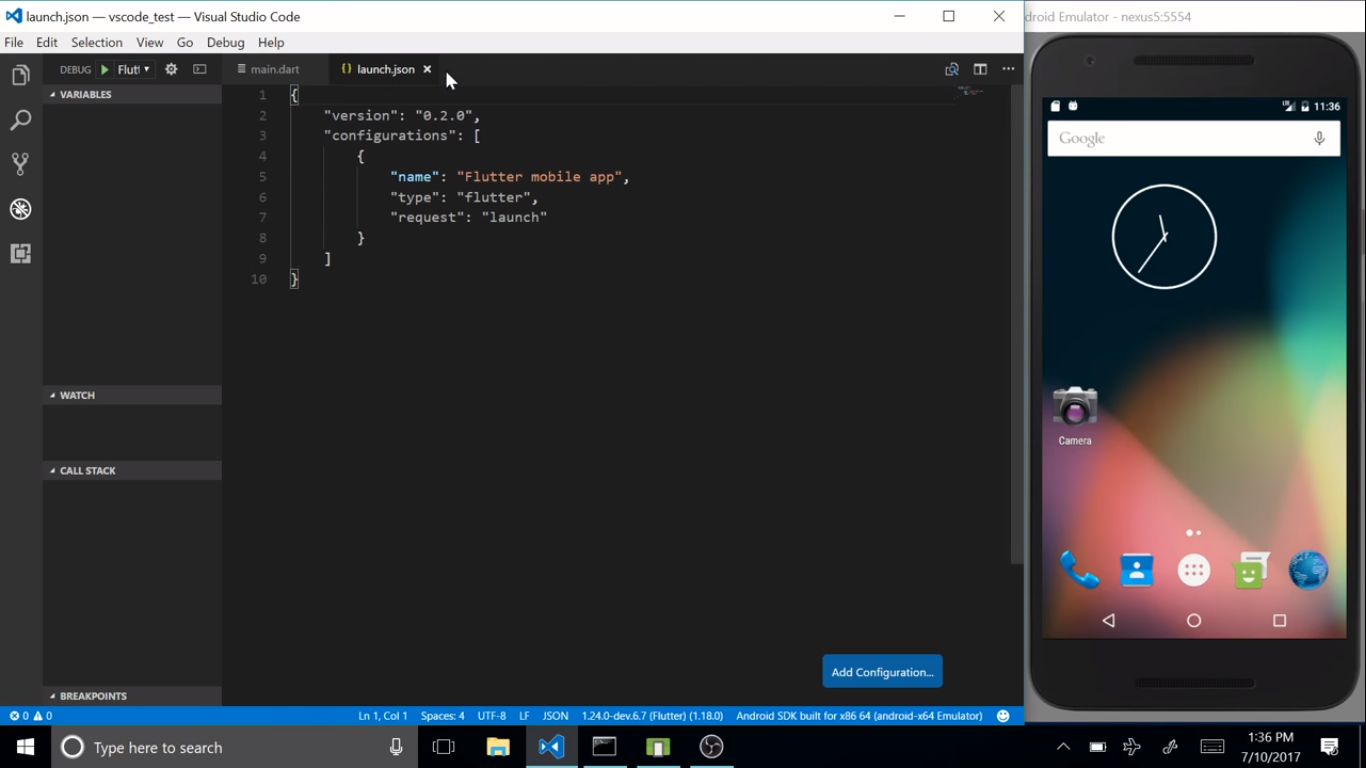Open launch.json settings via the gear icon
Screen dimensions: 1366x768
pyautogui.click(x=170, y=69)
